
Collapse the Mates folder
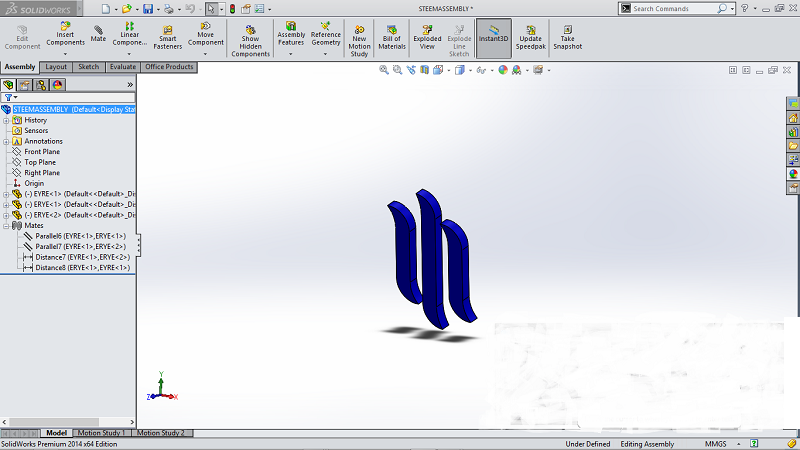tap(6, 226)
